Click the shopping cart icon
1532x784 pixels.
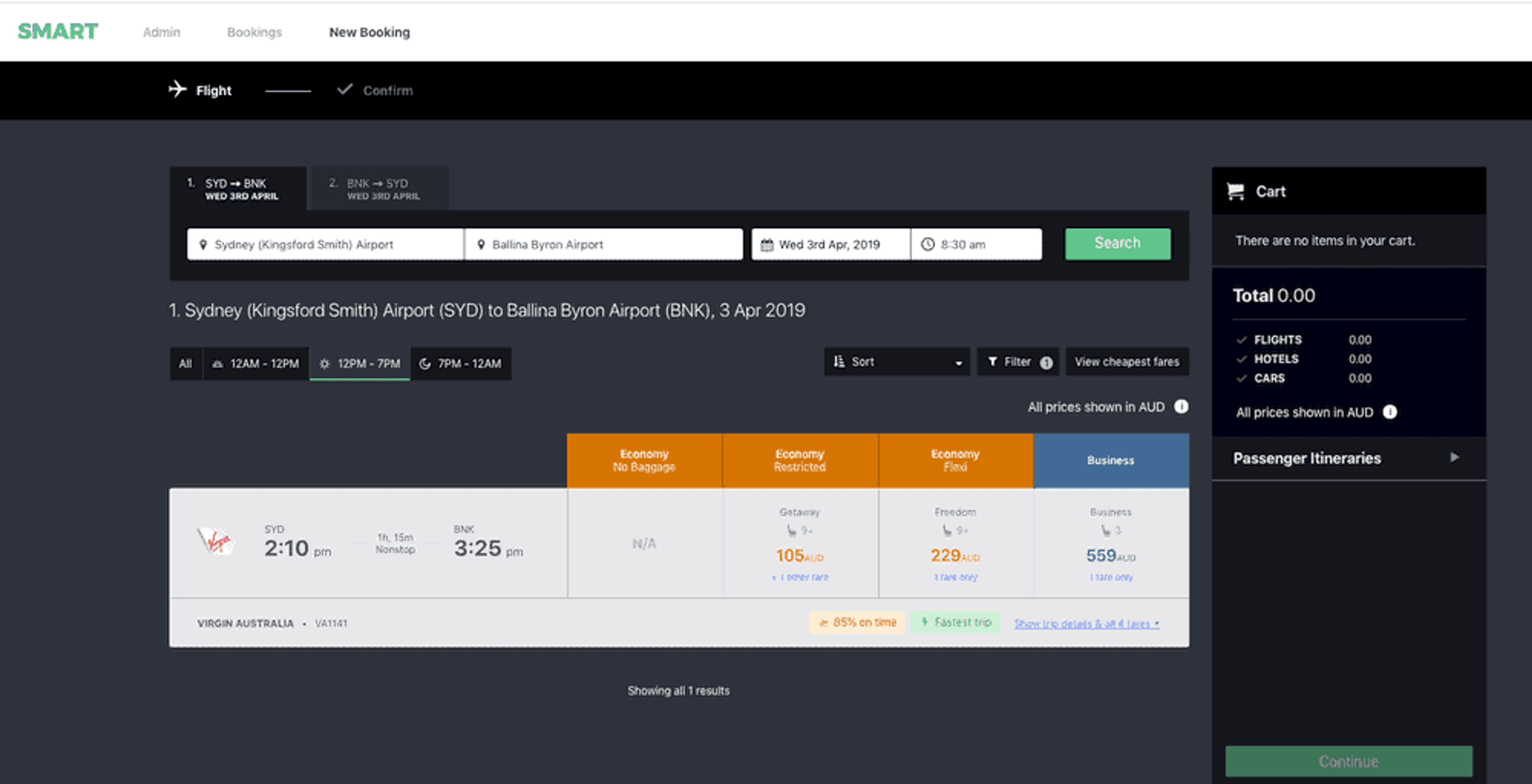pyautogui.click(x=1235, y=191)
